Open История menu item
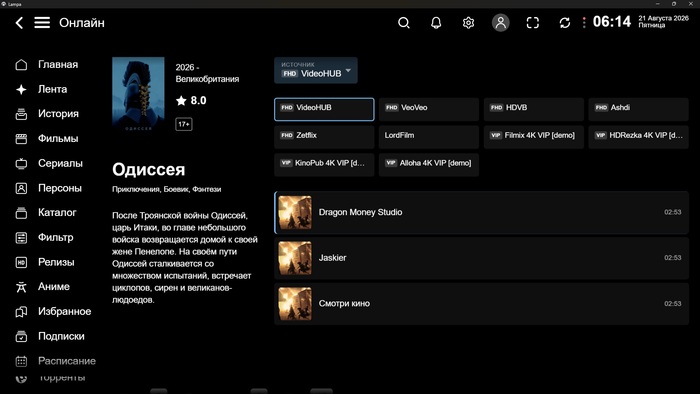The width and height of the screenshot is (700, 394). coord(58,114)
